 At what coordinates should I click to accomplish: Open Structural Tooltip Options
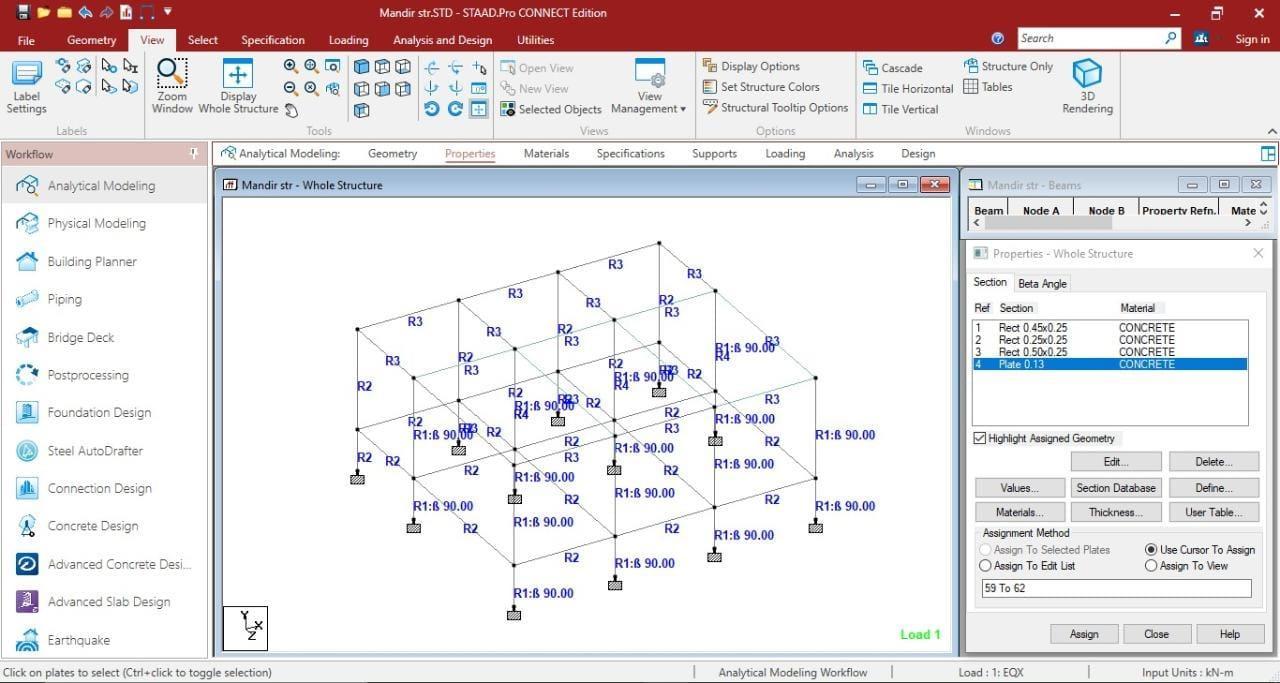[775, 108]
